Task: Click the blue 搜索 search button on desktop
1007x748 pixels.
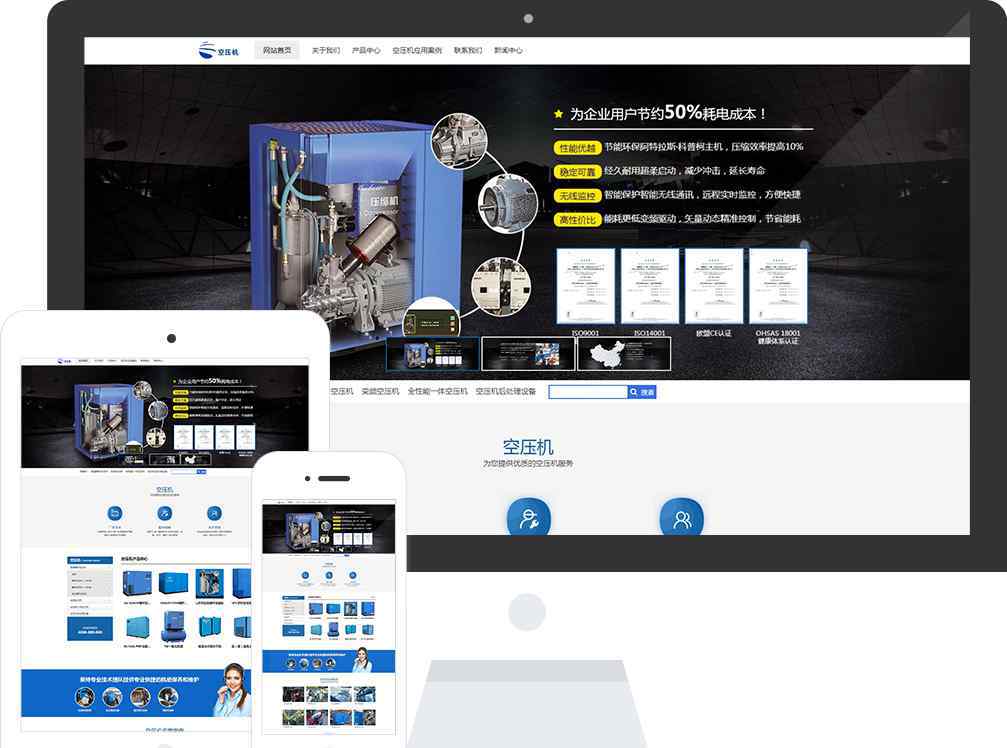Action: [x=642, y=392]
